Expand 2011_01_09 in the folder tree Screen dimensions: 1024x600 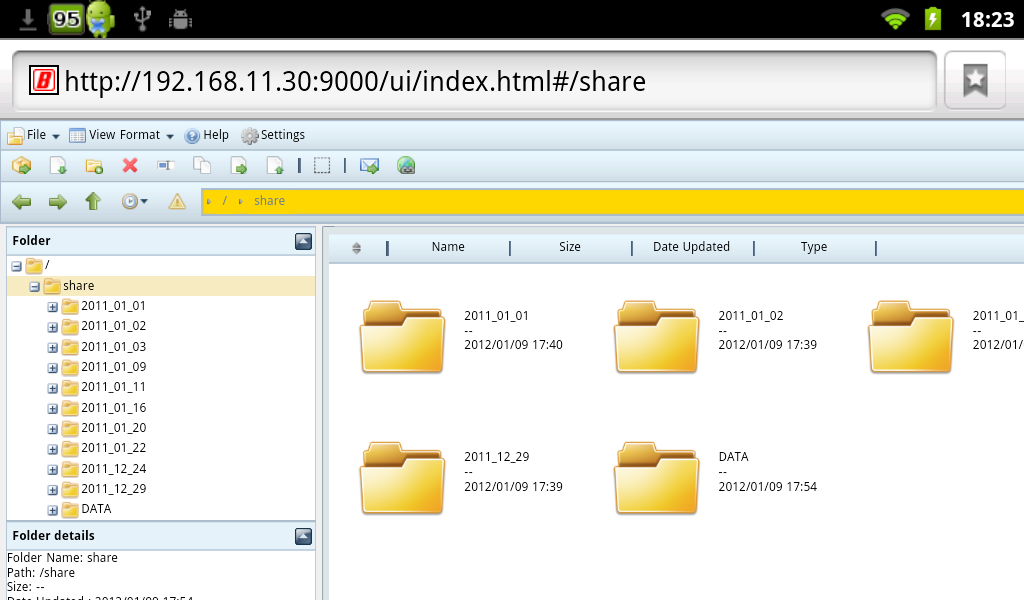(53, 368)
